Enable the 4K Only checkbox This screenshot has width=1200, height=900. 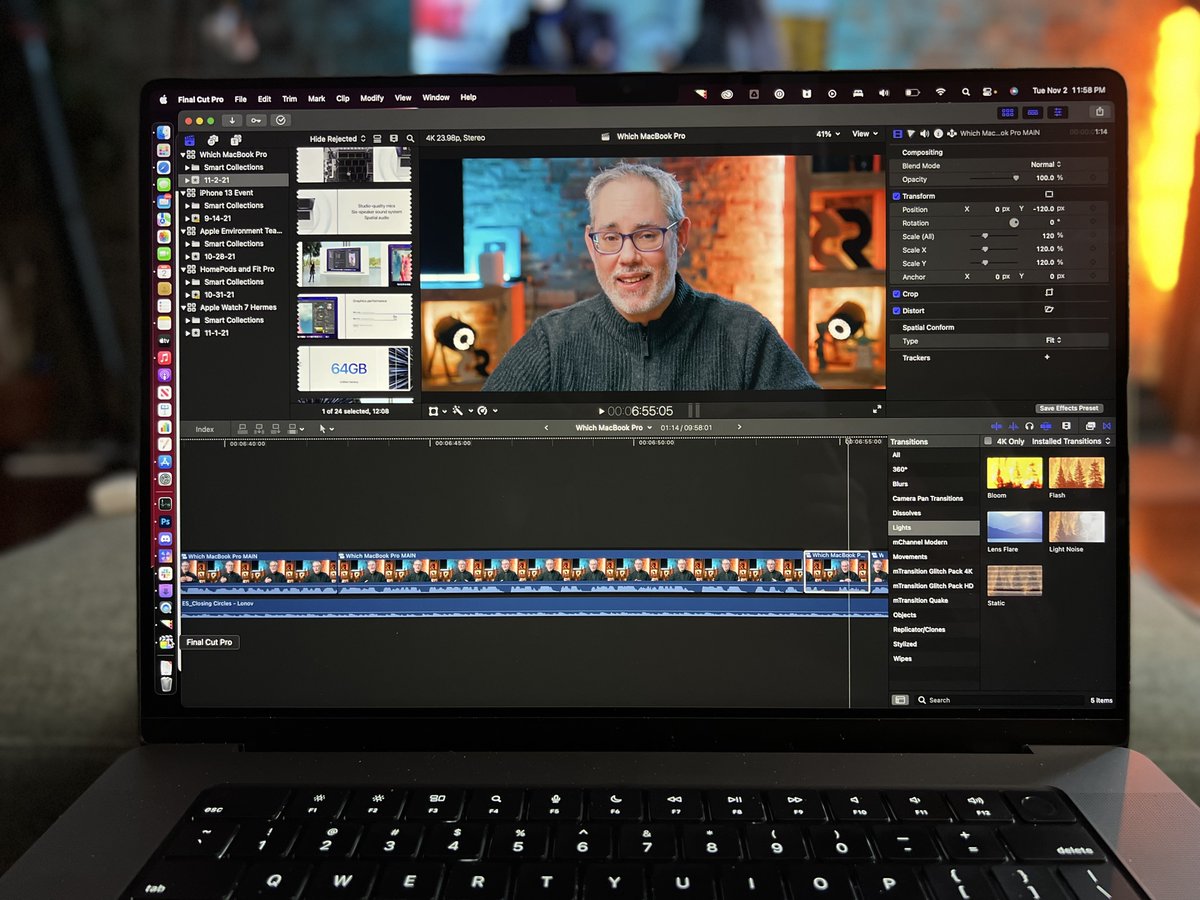coord(989,441)
